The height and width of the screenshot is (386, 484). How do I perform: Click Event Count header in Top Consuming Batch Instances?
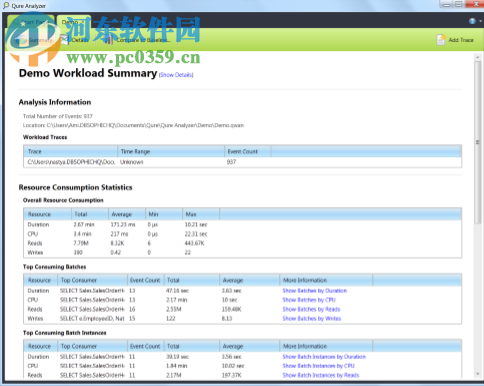tap(145, 346)
